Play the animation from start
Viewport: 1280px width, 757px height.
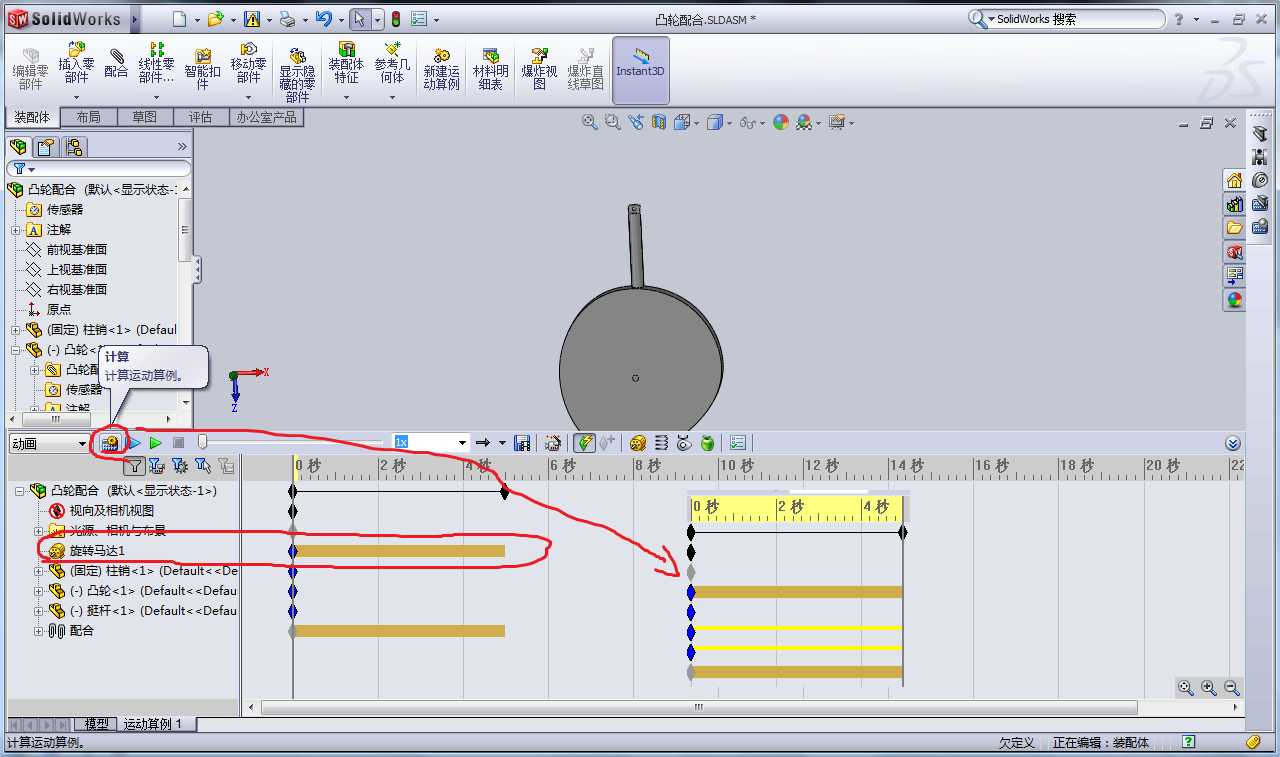click(x=134, y=442)
